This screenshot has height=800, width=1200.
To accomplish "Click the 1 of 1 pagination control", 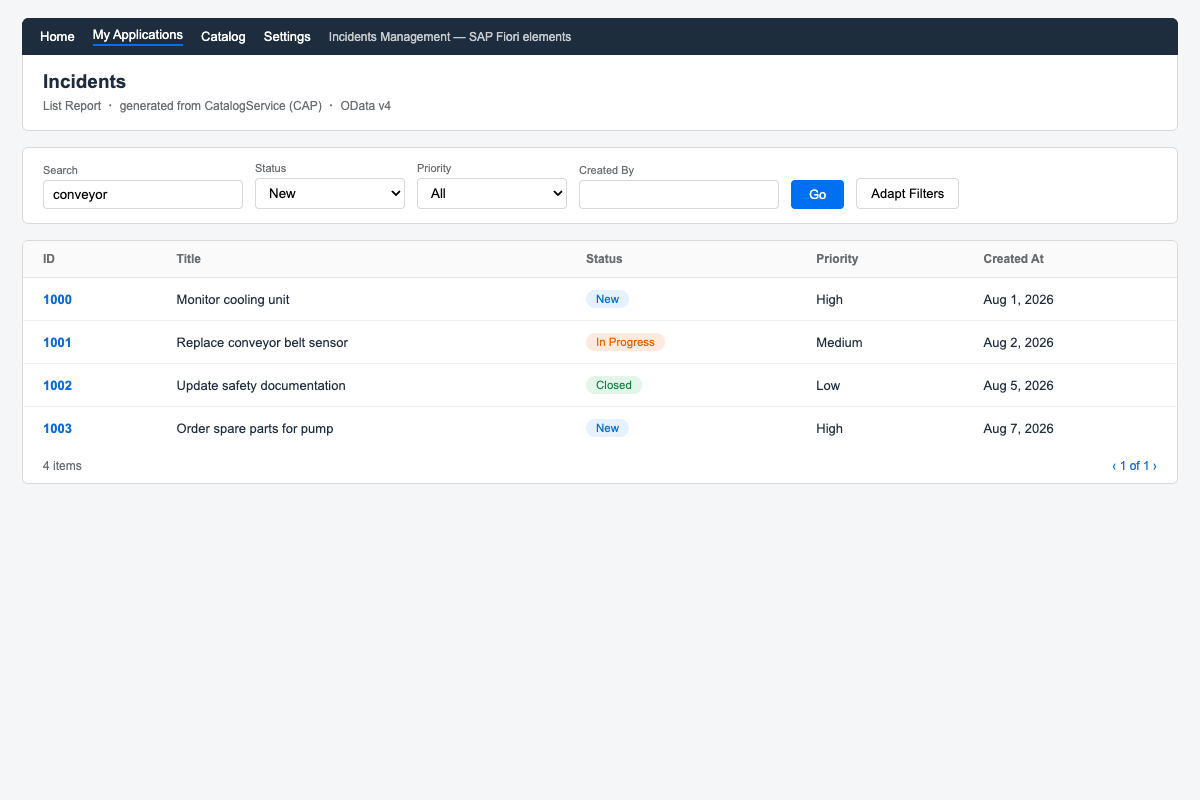I will (1134, 466).
